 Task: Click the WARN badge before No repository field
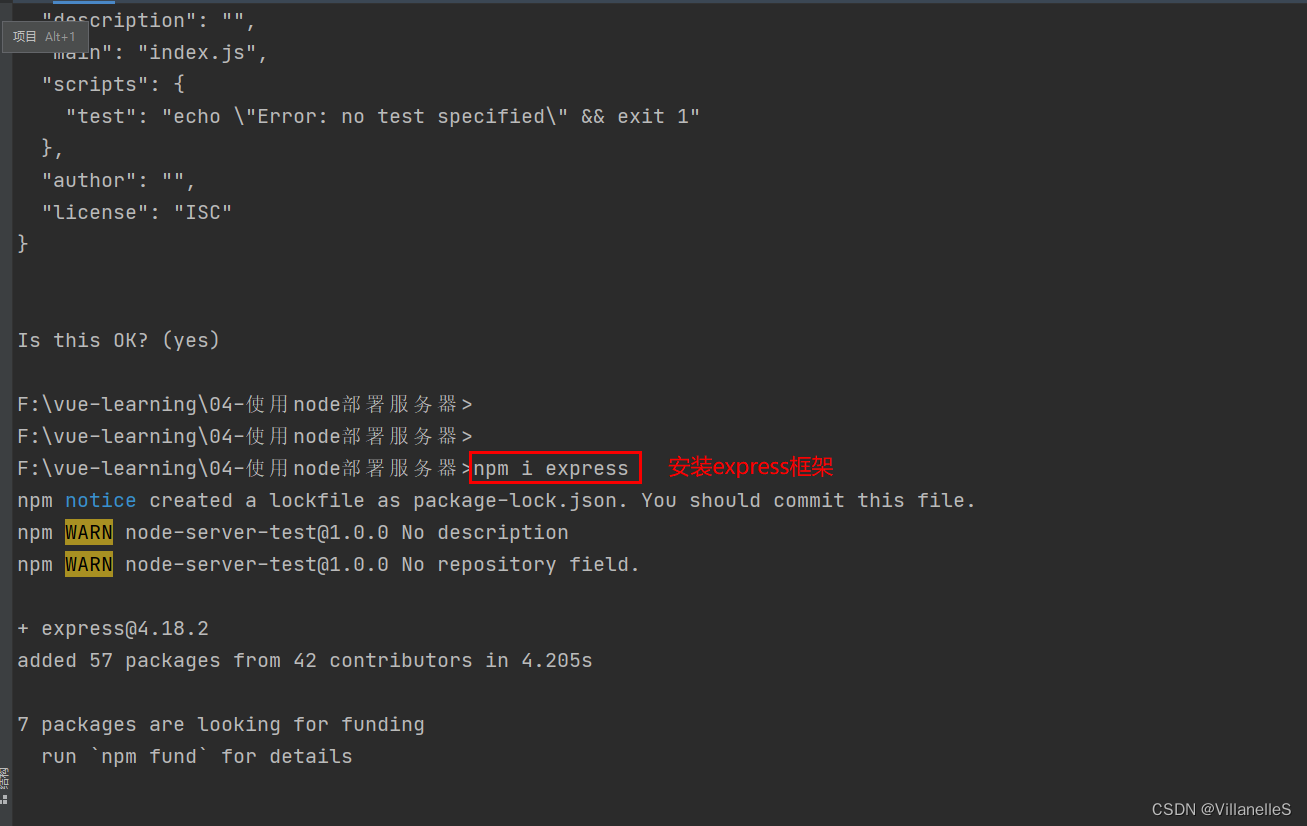[89, 564]
